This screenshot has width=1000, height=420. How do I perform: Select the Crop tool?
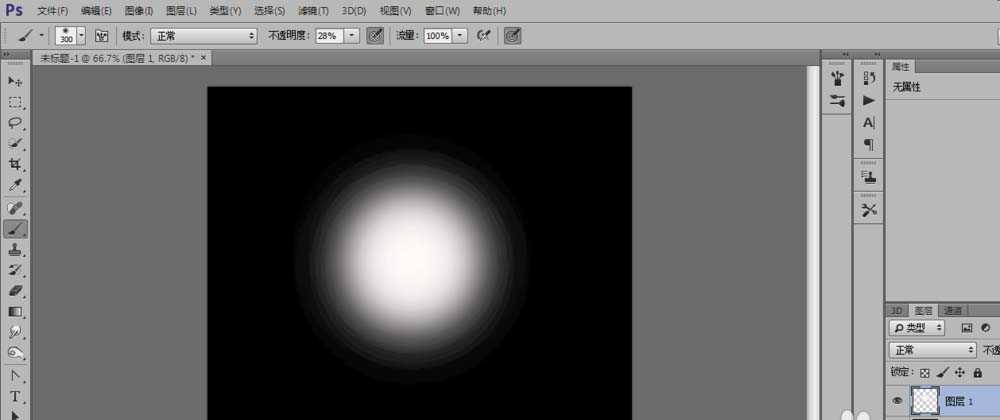[x=15, y=165]
